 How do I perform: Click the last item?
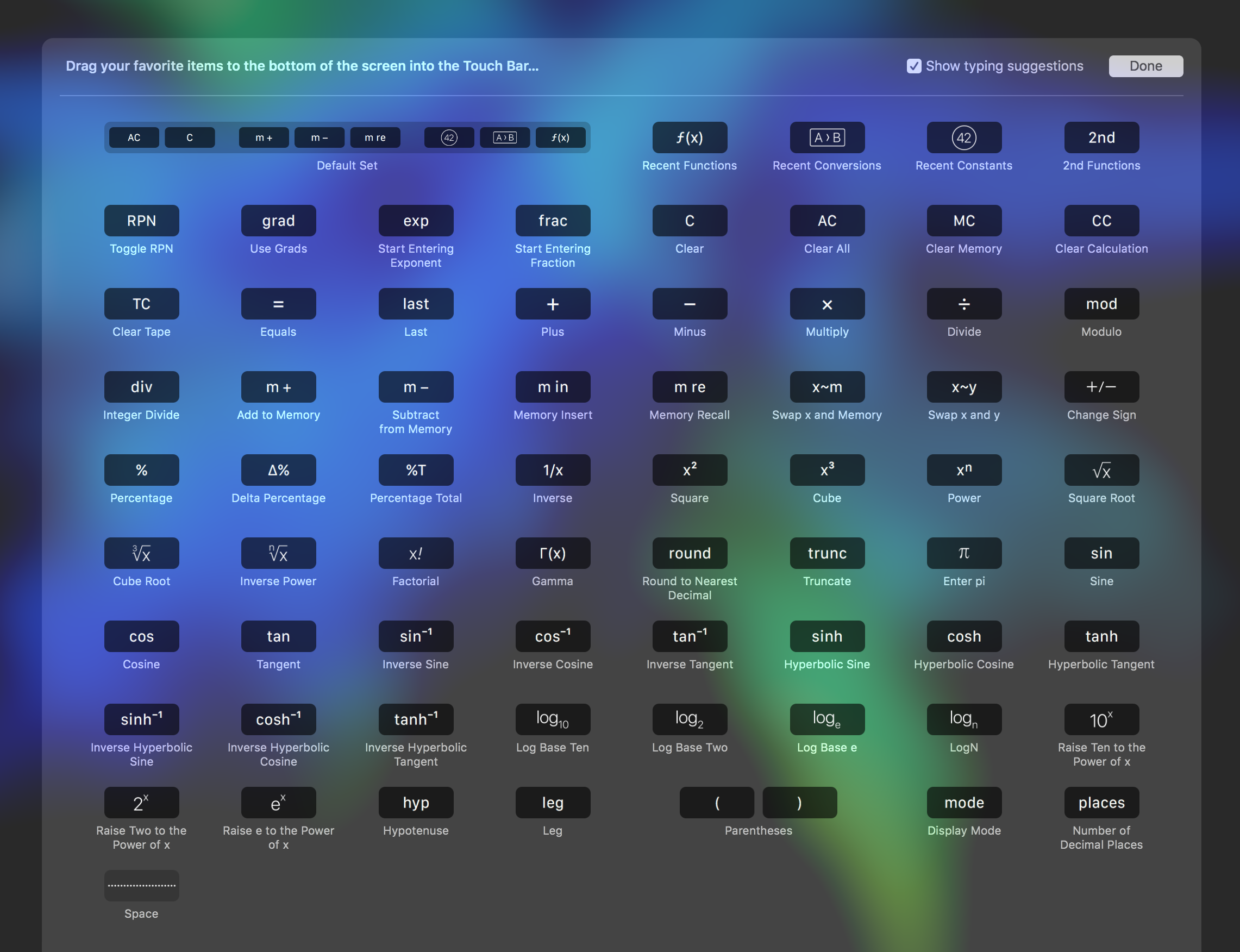[x=415, y=304]
